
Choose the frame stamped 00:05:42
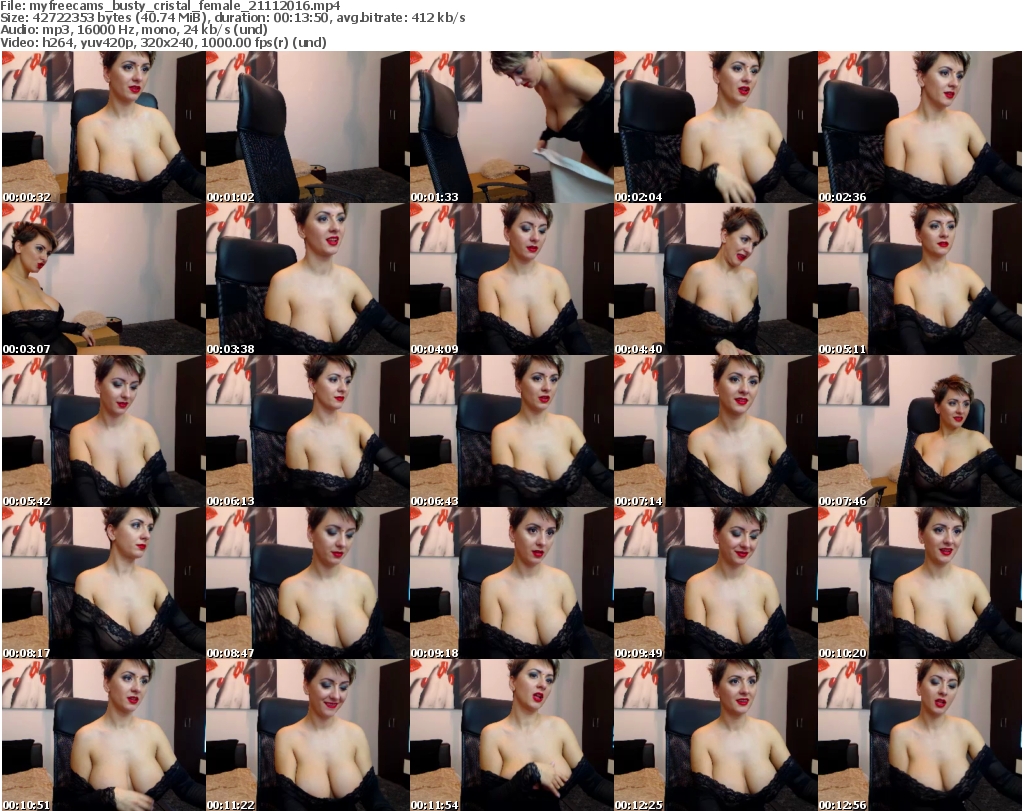tap(104, 431)
